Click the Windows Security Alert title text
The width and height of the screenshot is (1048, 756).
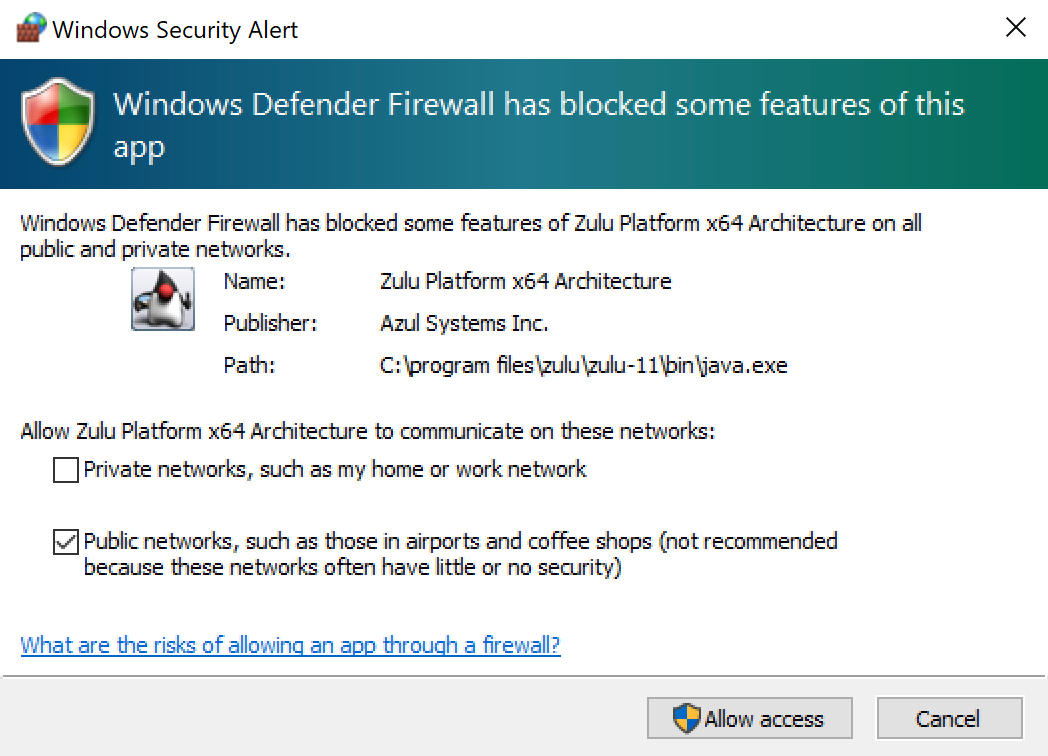coord(177,29)
